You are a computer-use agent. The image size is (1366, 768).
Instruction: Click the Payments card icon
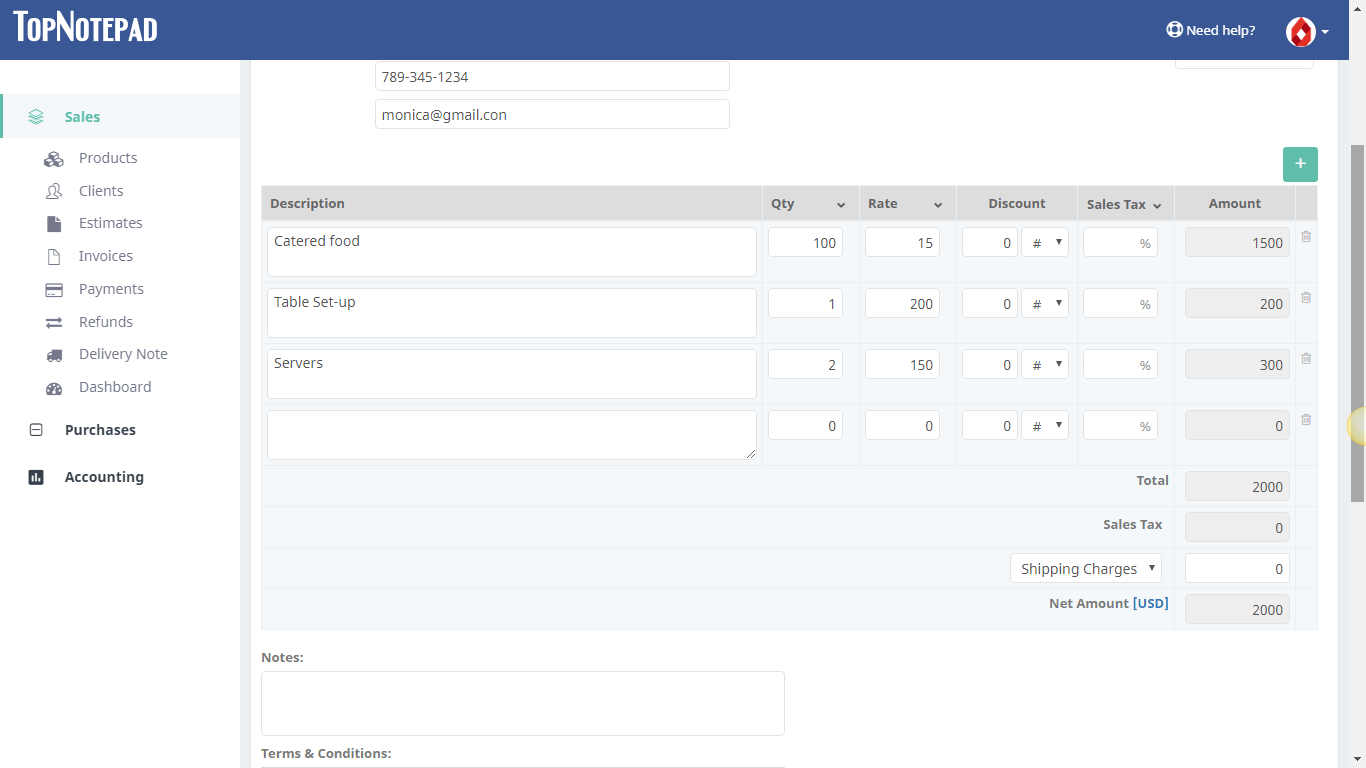(54, 290)
